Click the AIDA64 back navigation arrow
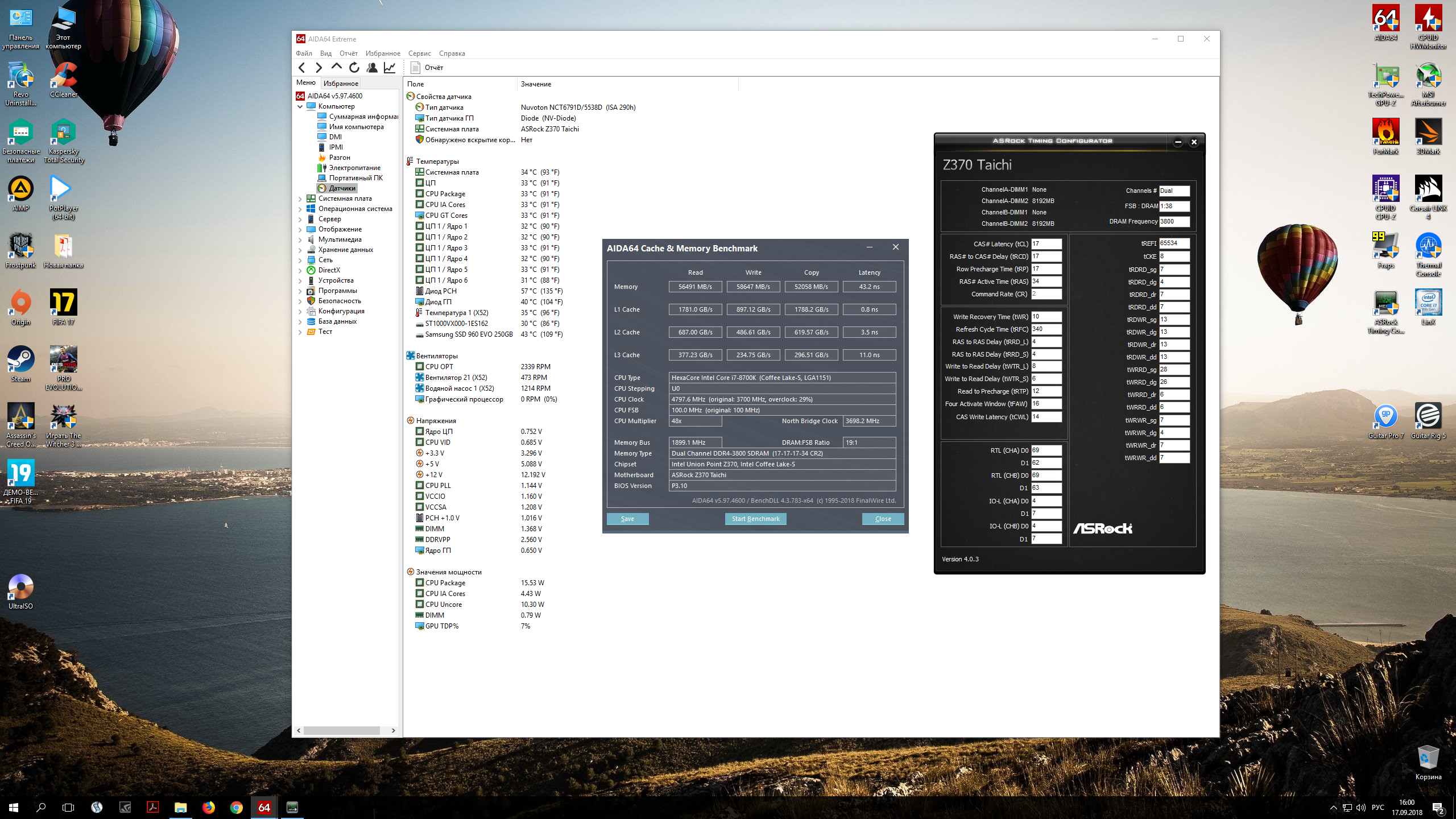Image resolution: width=1456 pixels, height=819 pixels. pyautogui.click(x=302, y=68)
